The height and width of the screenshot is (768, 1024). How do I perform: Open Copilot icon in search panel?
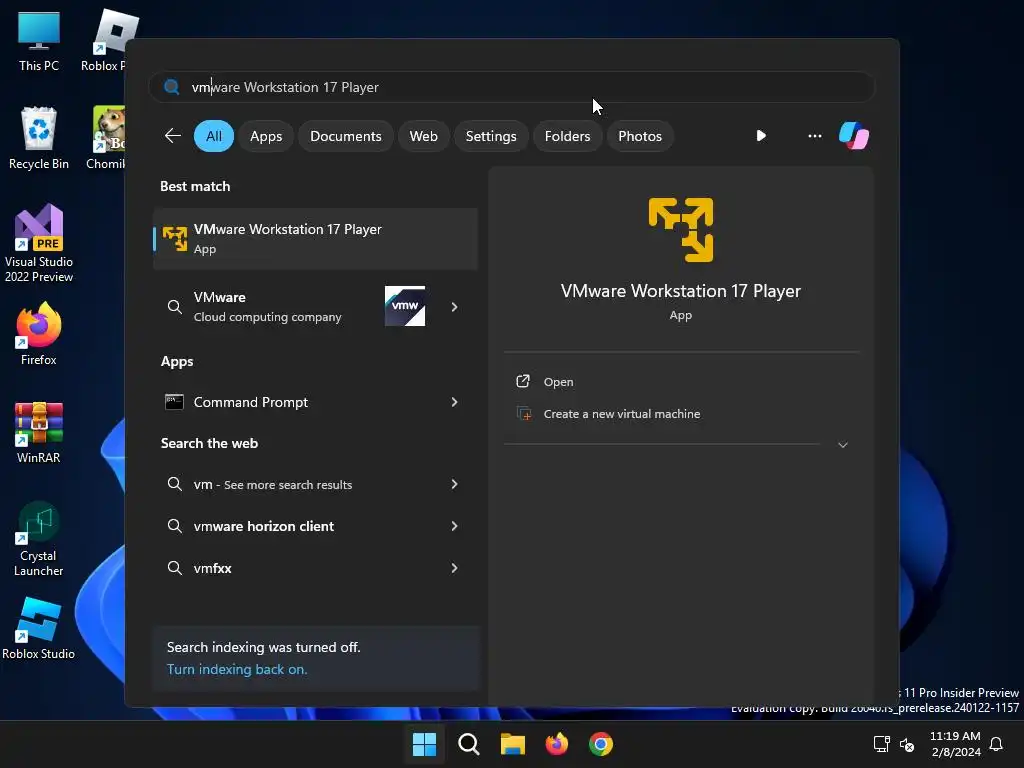click(854, 136)
